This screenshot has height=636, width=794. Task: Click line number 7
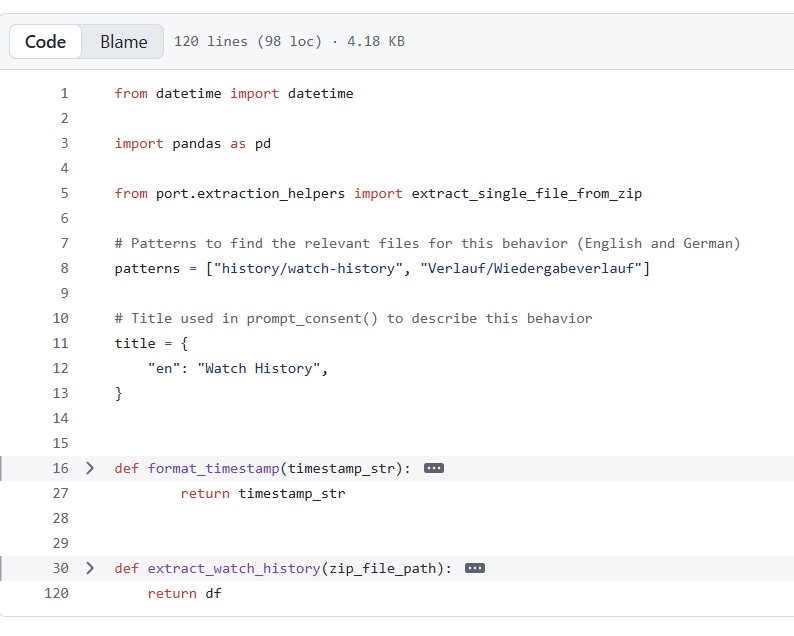click(x=64, y=244)
